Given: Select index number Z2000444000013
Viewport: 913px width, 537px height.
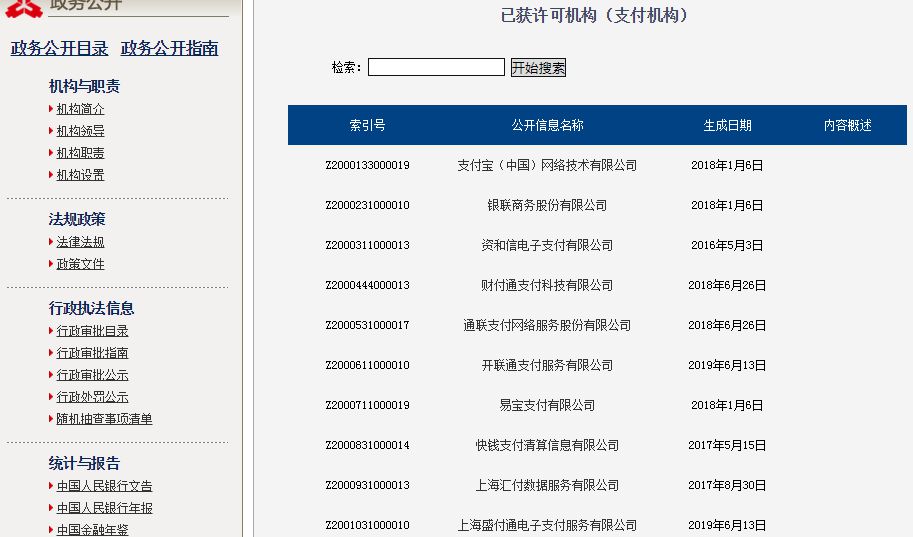Looking at the screenshot, I should click(367, 285).
